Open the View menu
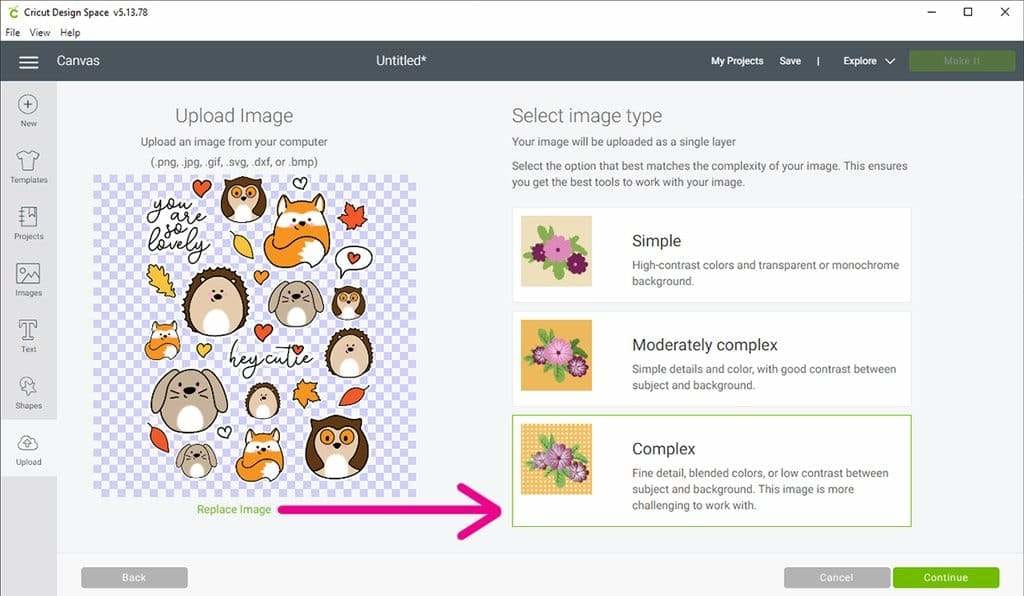The height and width of the screenshot is (596, 1024). (40, 33)
